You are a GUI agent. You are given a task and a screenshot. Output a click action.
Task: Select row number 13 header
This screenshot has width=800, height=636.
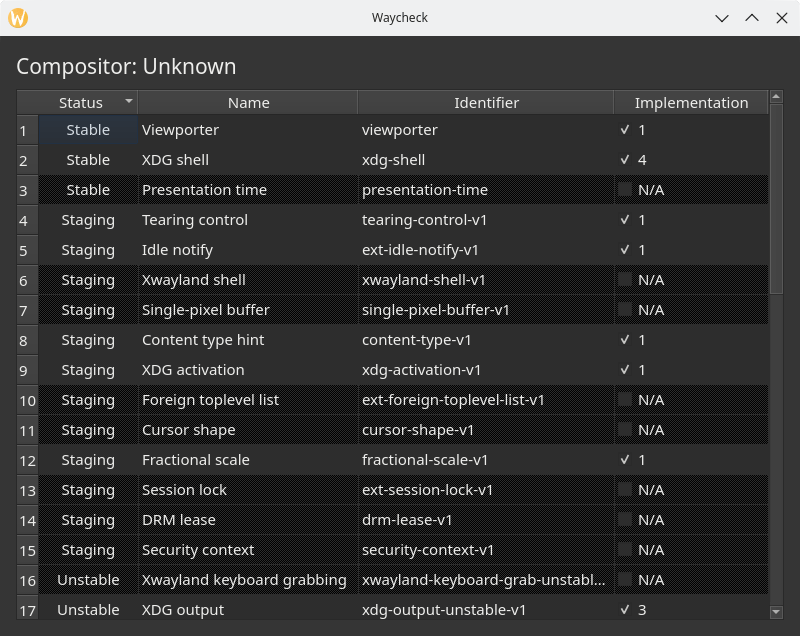[28, 490]
